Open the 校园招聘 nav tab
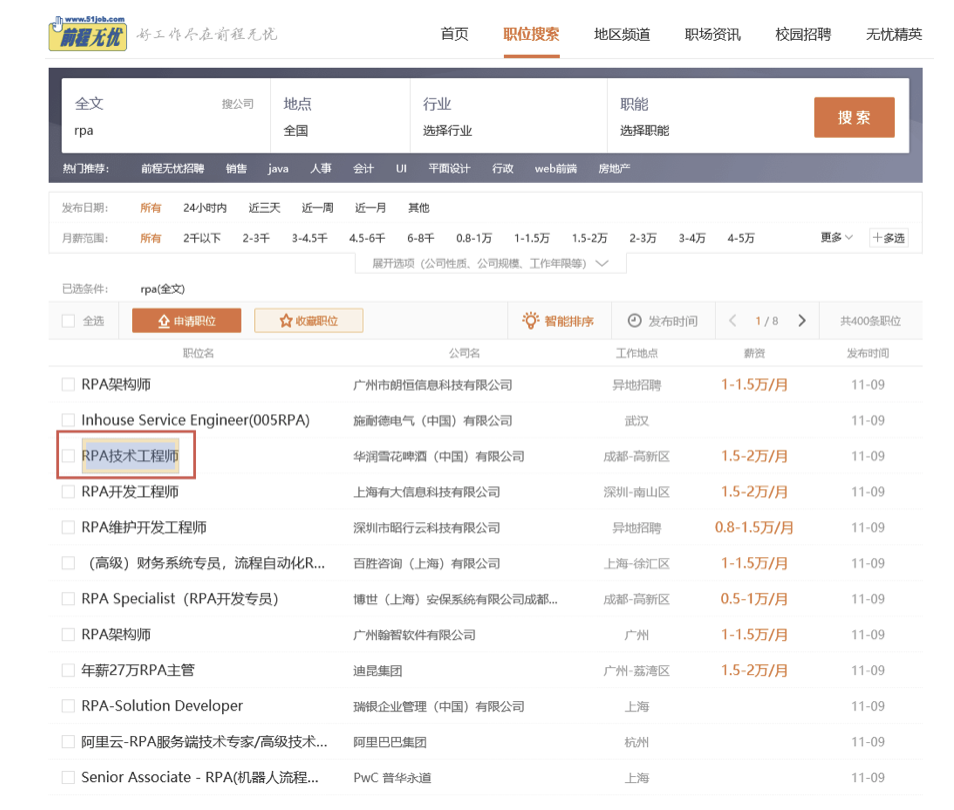 pyautogui.click(x=803, y=34)
